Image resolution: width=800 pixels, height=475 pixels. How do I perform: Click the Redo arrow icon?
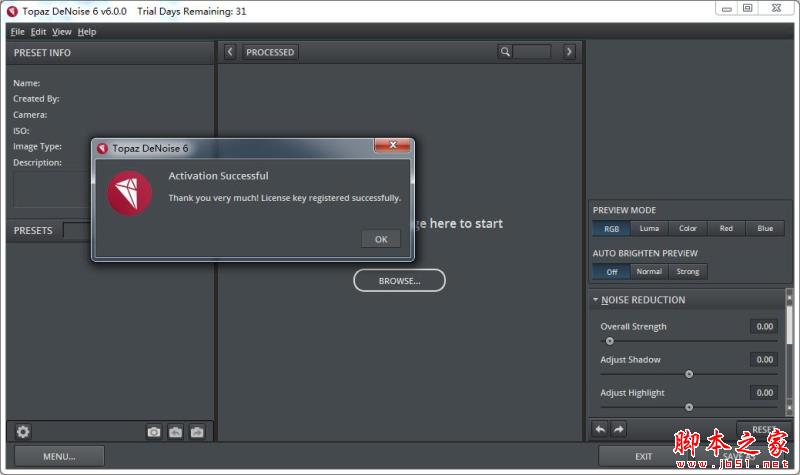618,429
